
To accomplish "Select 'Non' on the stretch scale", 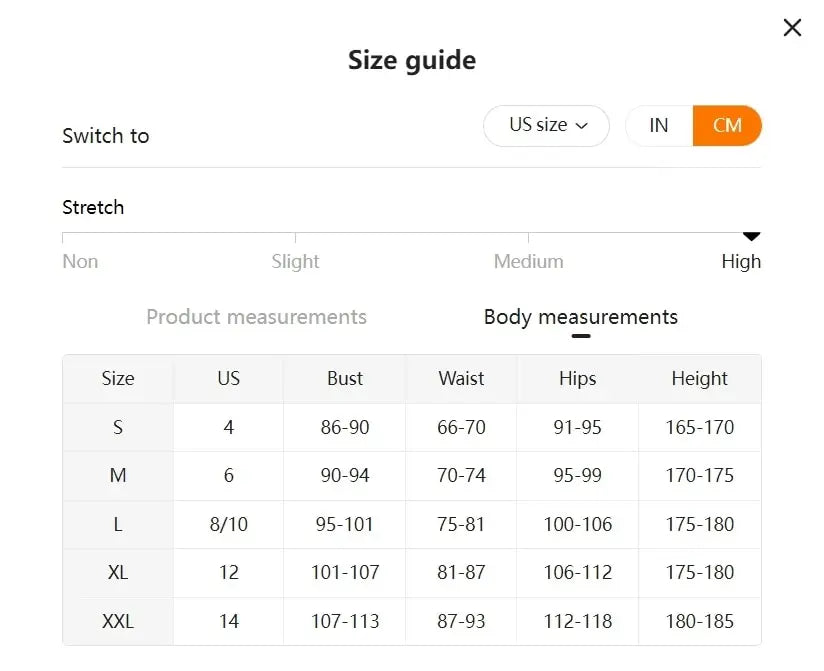I will point(80,261).
